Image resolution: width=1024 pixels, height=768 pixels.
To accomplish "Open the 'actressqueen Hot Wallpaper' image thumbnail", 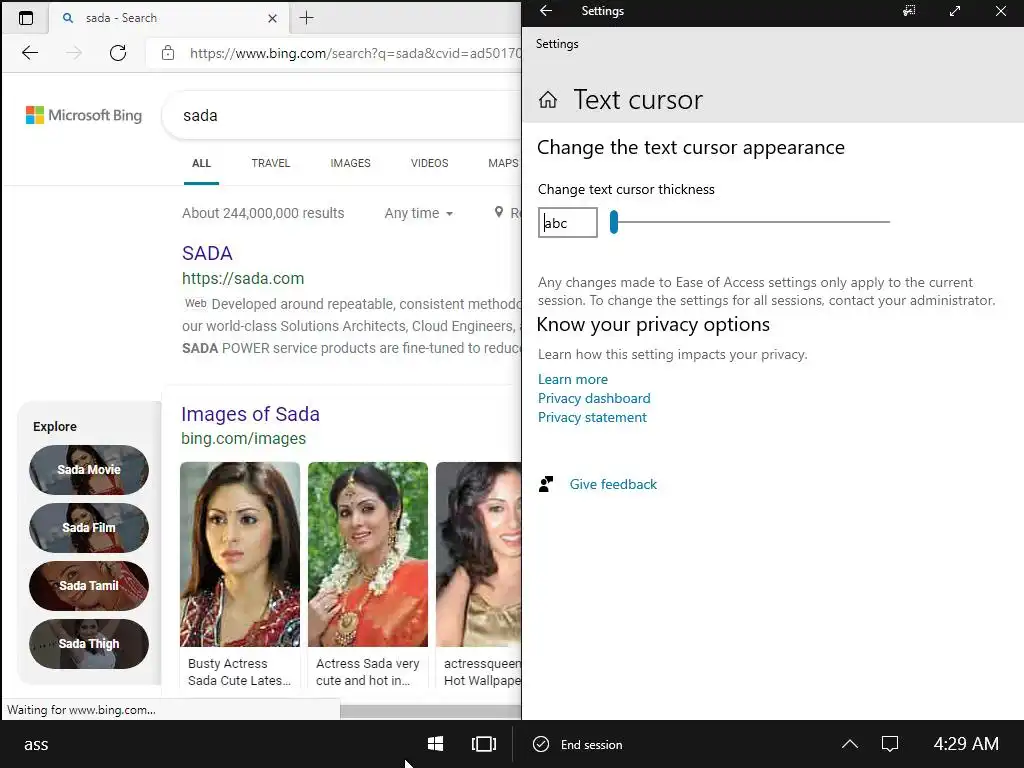I will click(x=478, y=554).
